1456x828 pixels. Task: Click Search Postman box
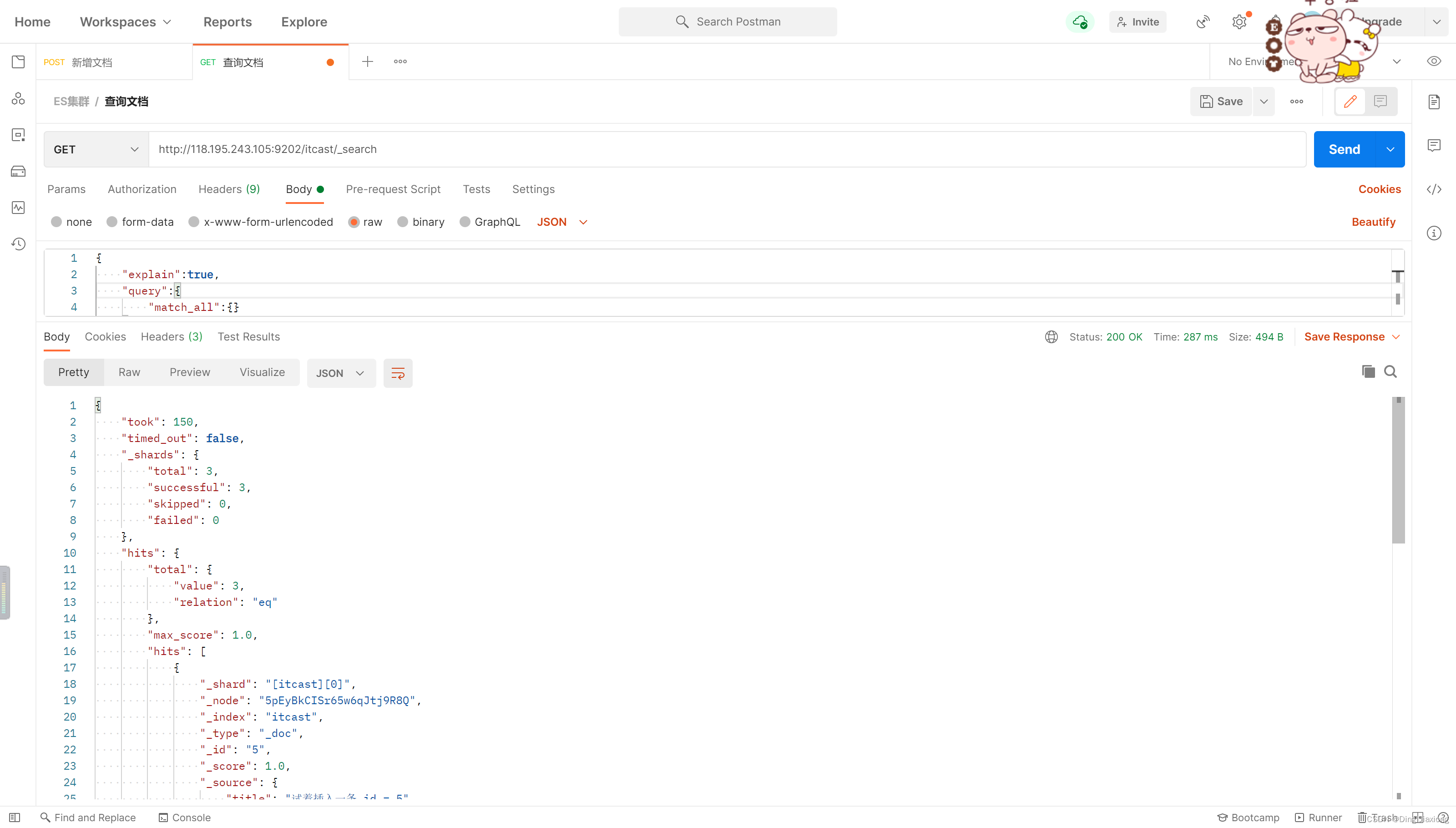pyautogui.click(x=728, y=21)
